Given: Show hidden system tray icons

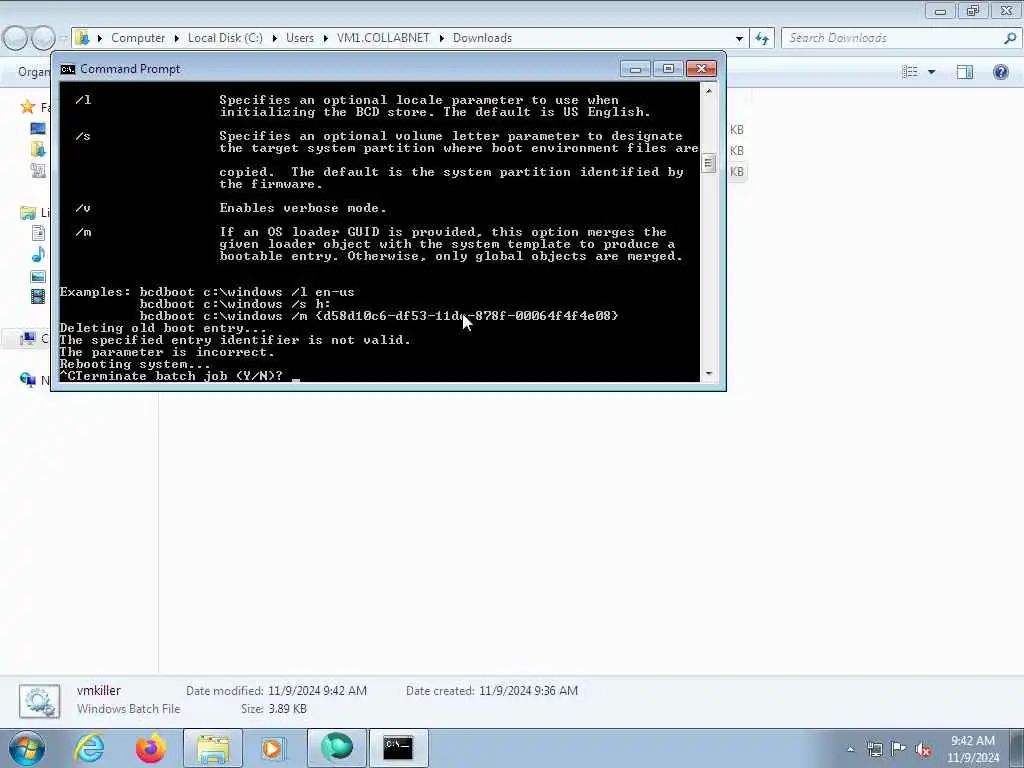Looking at the screenshot, I should [x=850, y=749].
